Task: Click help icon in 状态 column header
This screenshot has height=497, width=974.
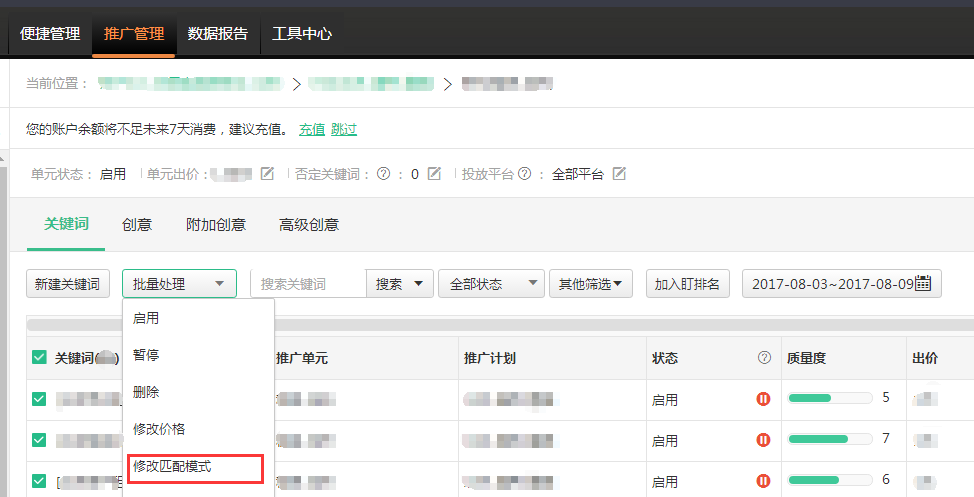Action: (x=764, y=357)
